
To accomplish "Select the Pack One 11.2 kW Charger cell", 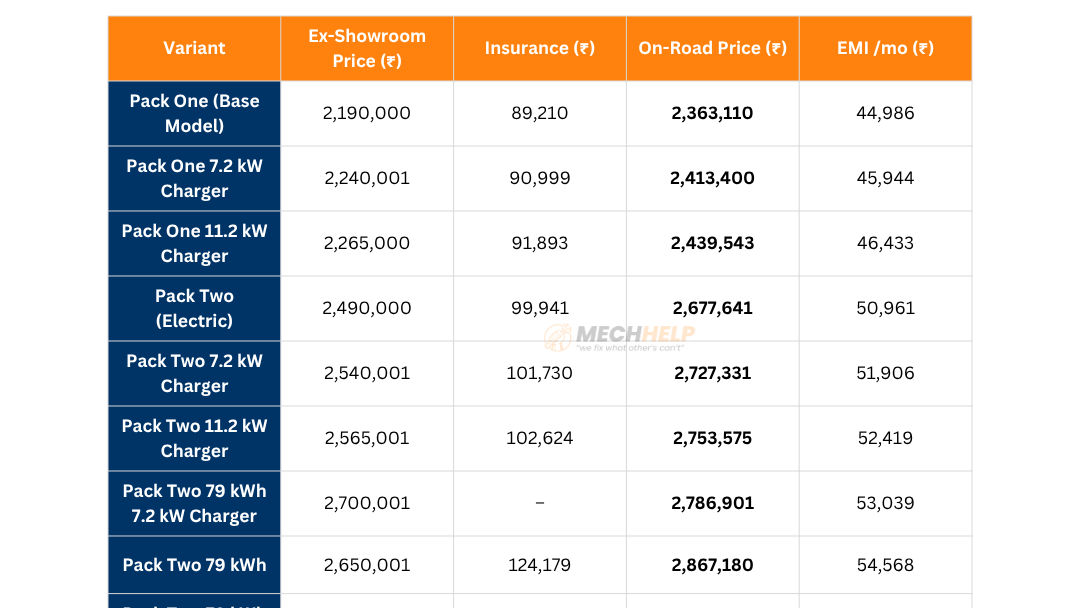I will coord(194,243).
